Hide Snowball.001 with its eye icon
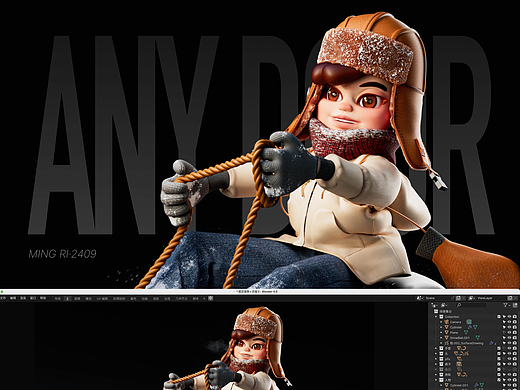Screen dimensions: 520x390 [x=509, y=337]
